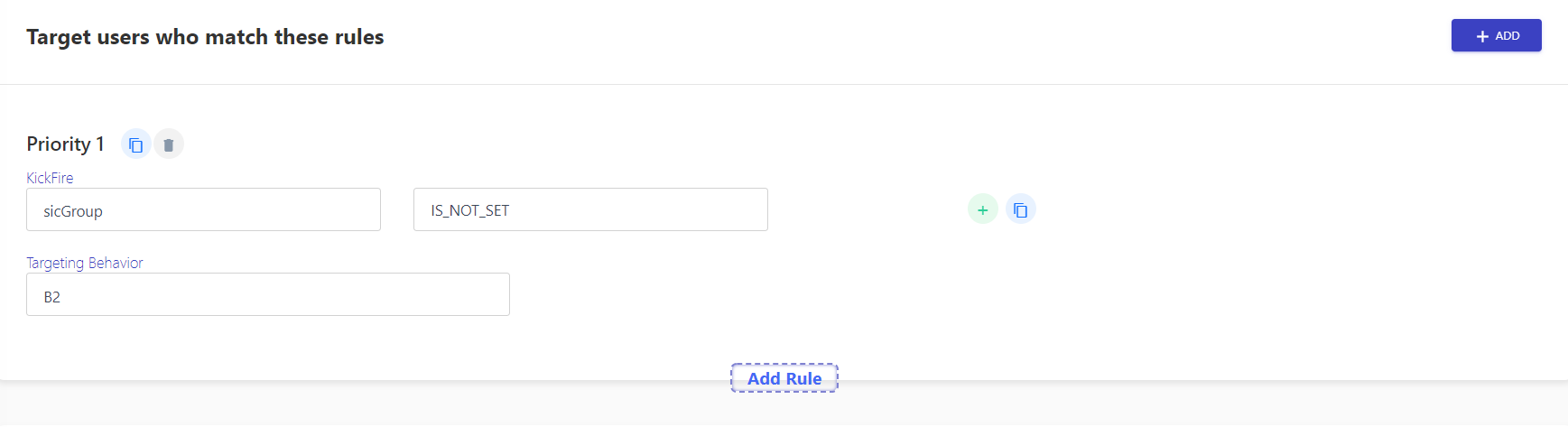Click the ADD text label
This screenshot has height=427, width=1568.
tap(1508, 36)
